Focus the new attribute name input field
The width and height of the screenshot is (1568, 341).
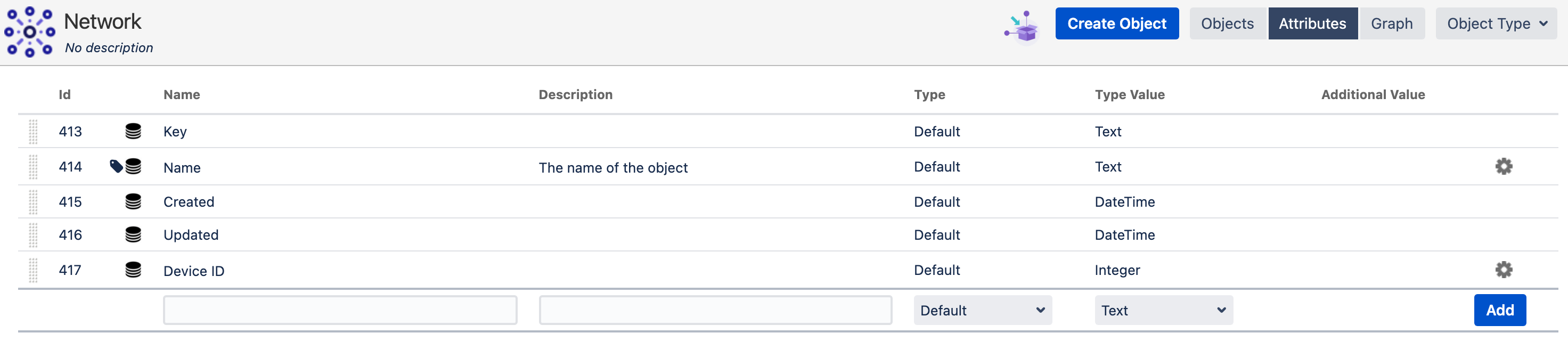click(x=340, y=311)
